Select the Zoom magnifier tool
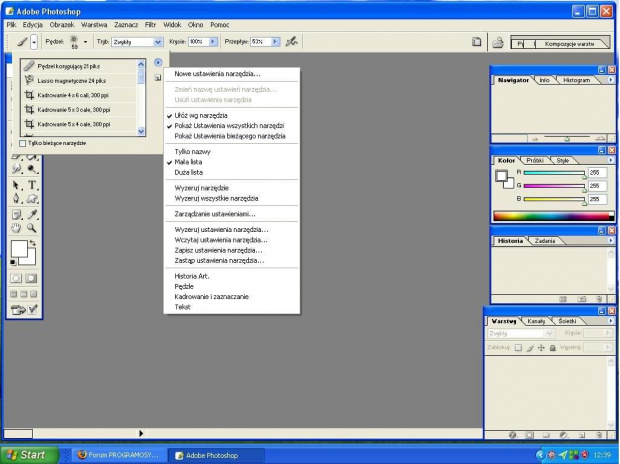The width and height of the screenshot is (620, 464). click(32, 228)
